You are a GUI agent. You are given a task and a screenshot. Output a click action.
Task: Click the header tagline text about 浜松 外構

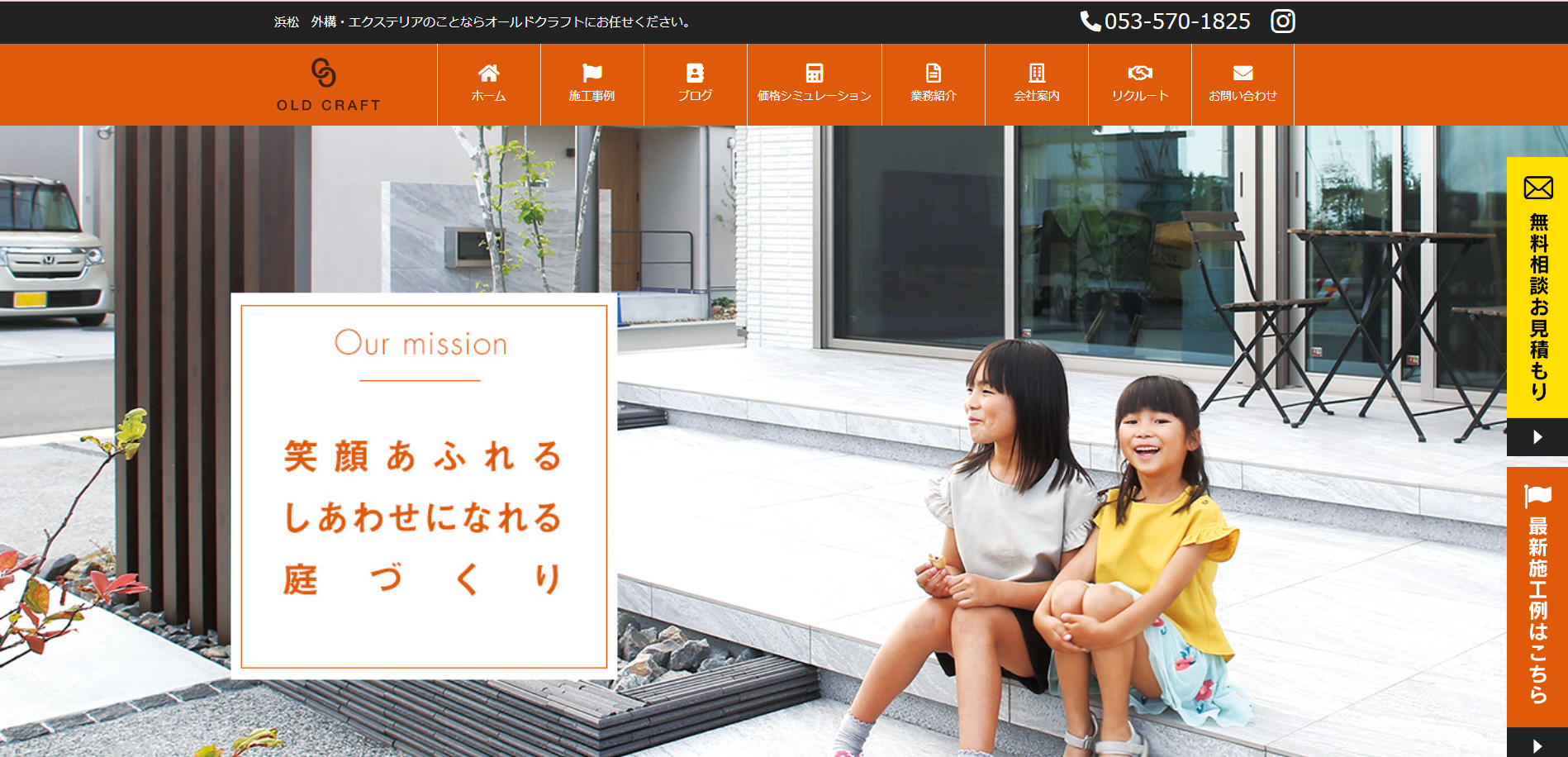(482, 22)
